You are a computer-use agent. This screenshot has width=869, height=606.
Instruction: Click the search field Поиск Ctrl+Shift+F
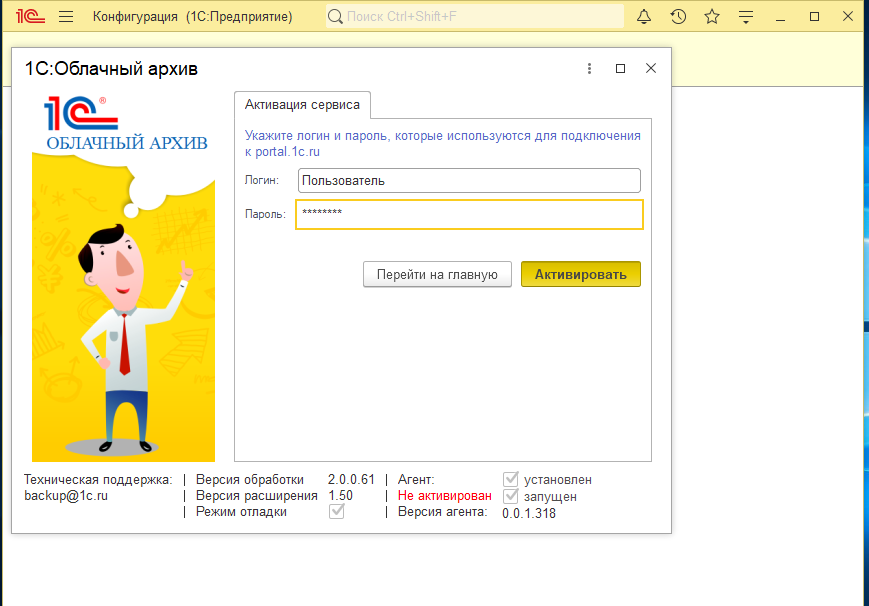pos(475,17)
